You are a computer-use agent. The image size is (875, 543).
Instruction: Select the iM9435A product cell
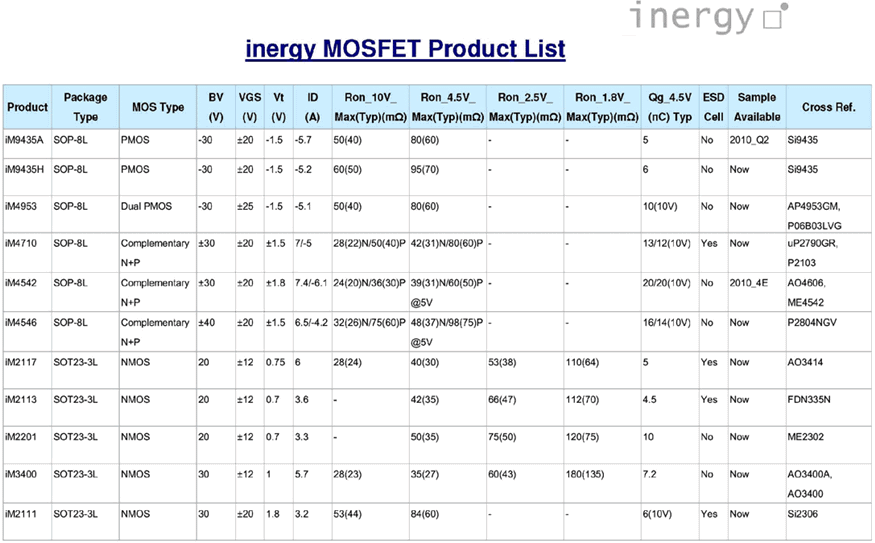click(24, 140)
